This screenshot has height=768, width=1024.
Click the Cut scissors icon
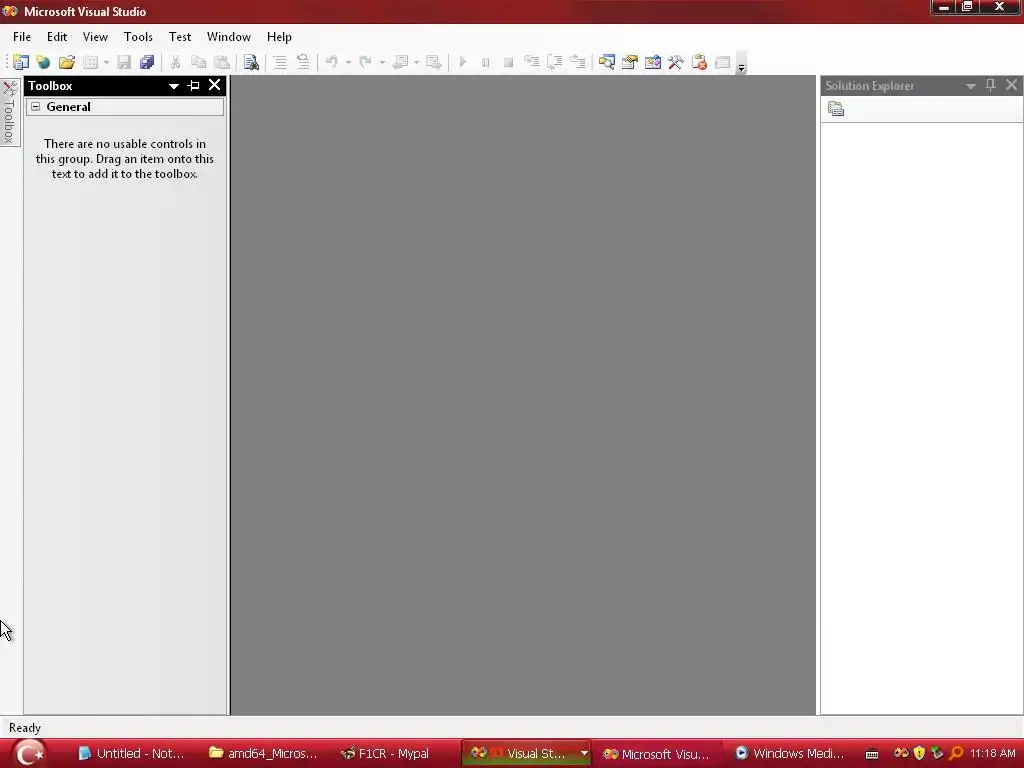pyautogui.click(x=175, y=62)
